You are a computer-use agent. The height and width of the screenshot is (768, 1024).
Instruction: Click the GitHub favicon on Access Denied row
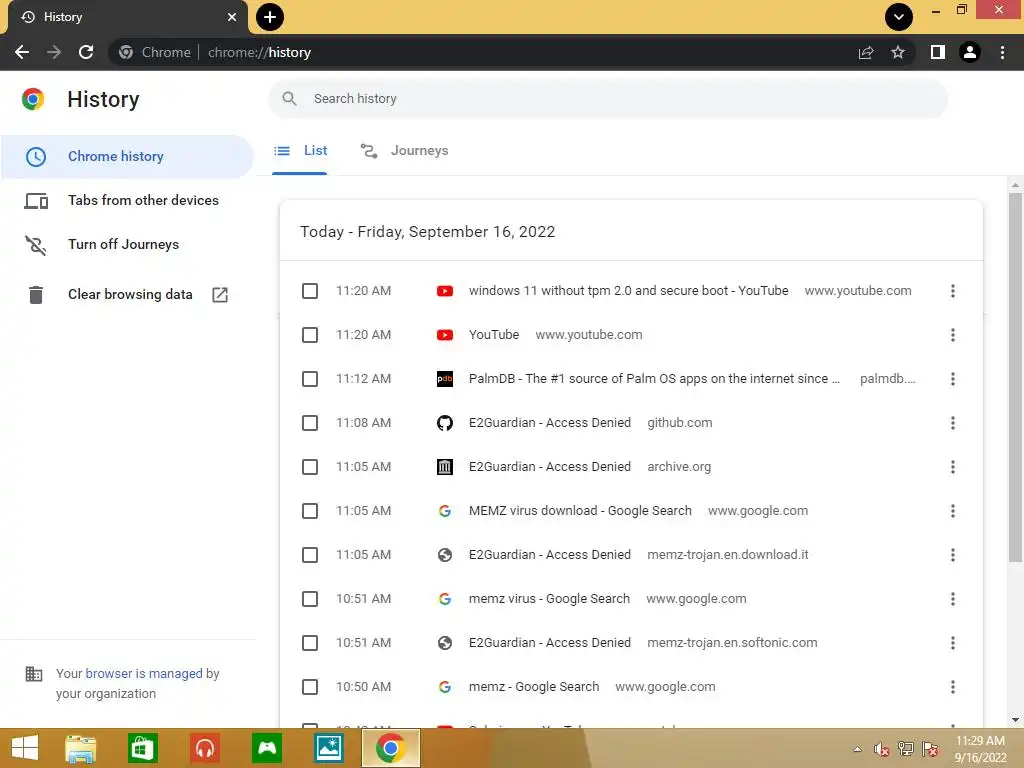point(445,423)
